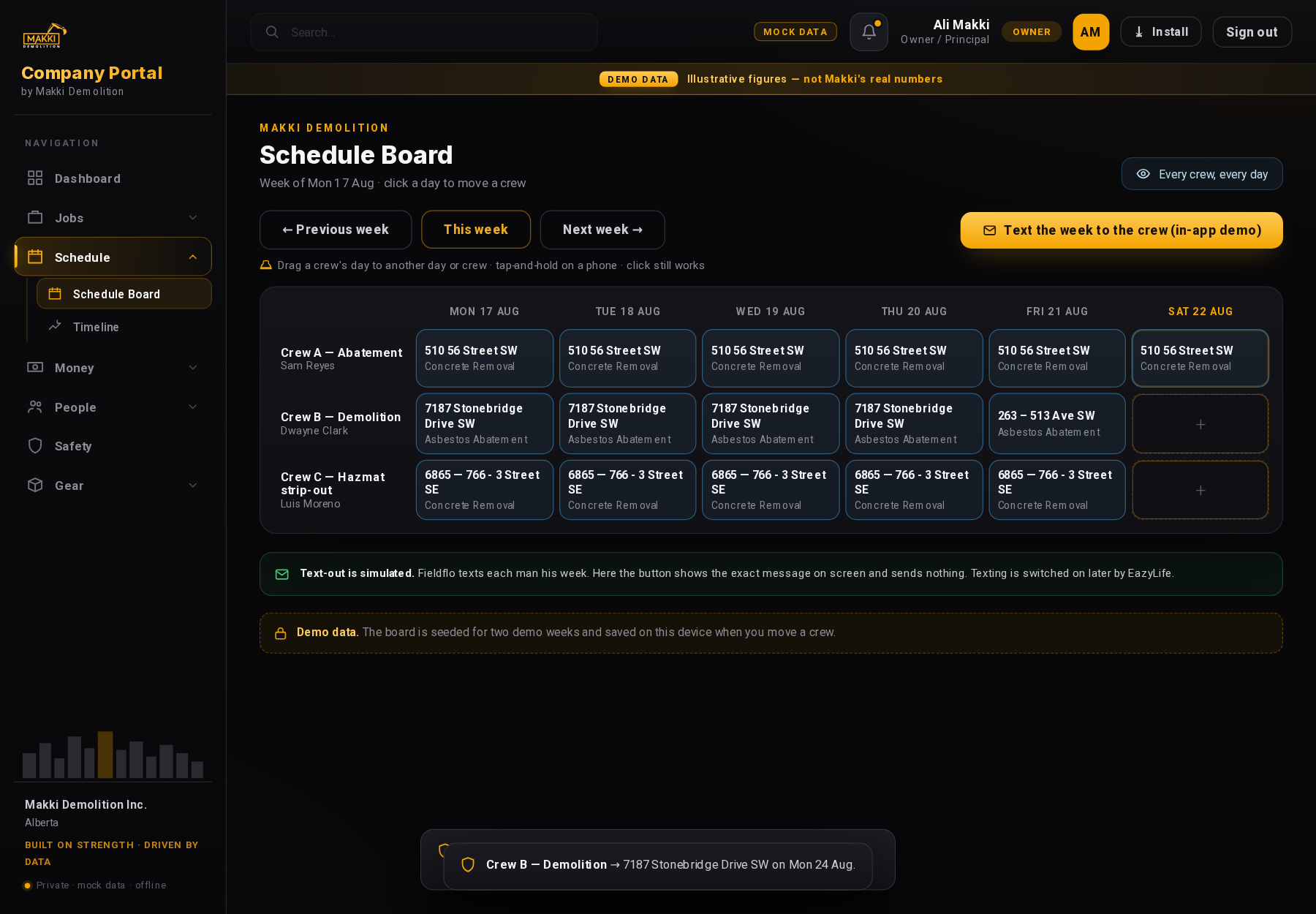Go to Next week

click(602, 230)
